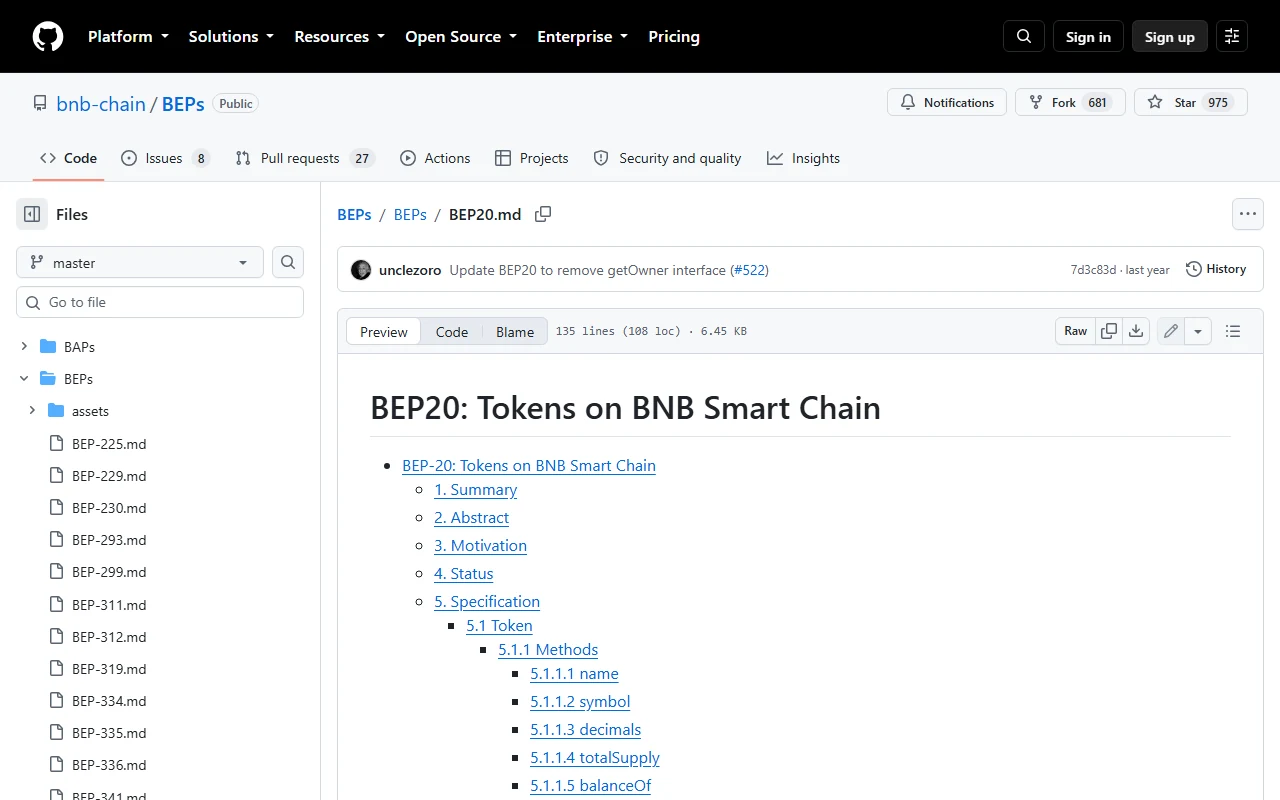This screenshot has height=800, width=1280.
Task: Copy raw file contents
Action: pos(1109,331)
